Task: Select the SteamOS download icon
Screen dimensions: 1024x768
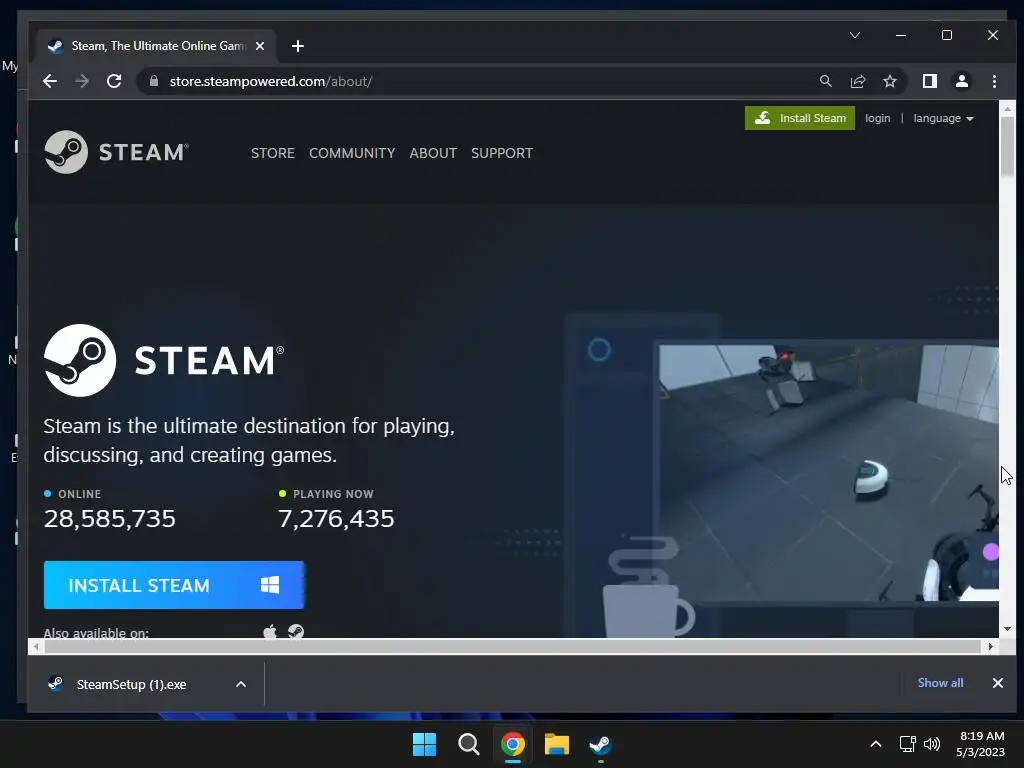Action: tap(296, 632)
